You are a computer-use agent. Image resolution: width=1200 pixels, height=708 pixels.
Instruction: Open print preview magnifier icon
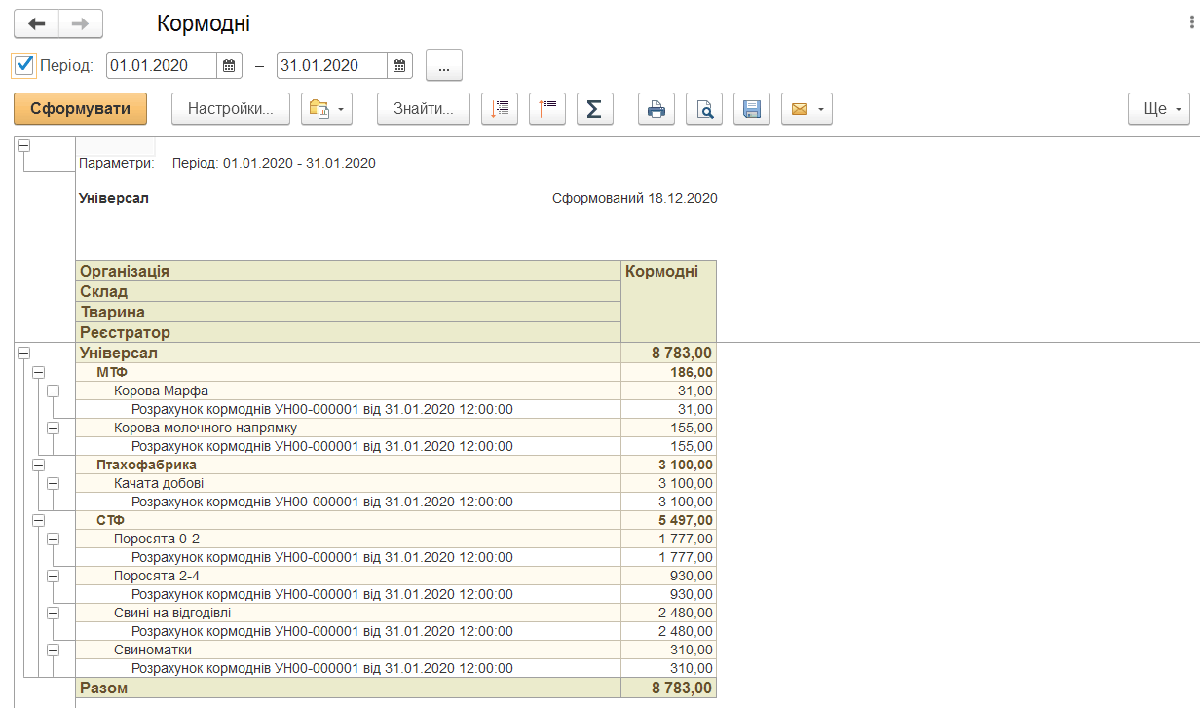tap(705, 109)
